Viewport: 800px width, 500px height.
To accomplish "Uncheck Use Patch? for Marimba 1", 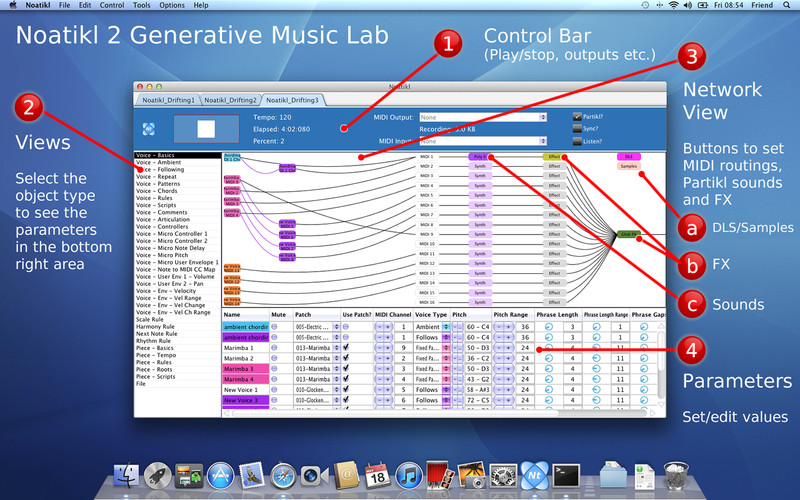I will [346, 347].
